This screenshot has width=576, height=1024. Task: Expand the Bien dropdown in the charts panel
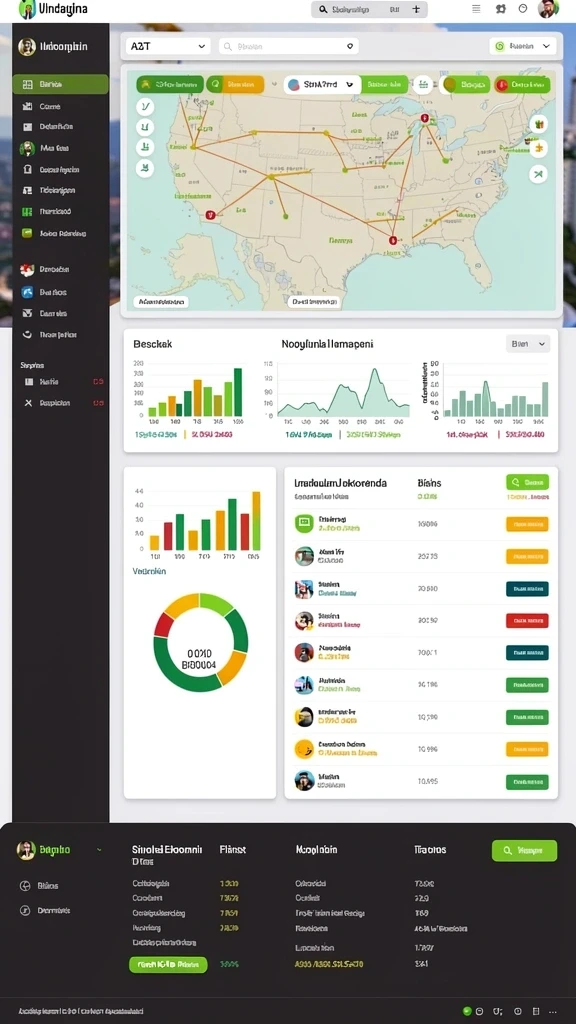(x=528, y=344)
